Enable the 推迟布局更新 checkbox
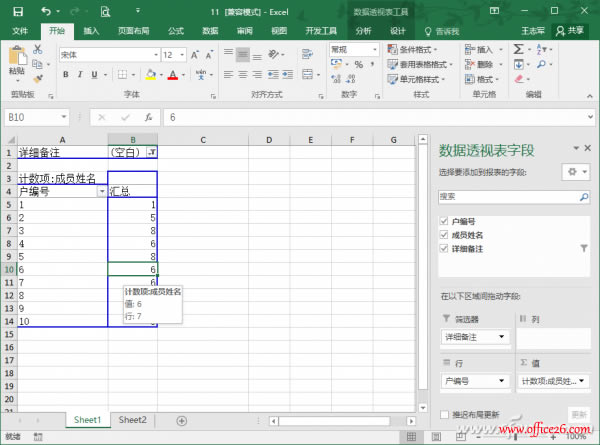The height and width of the screenshot is (445, 600). pos(445,413)
